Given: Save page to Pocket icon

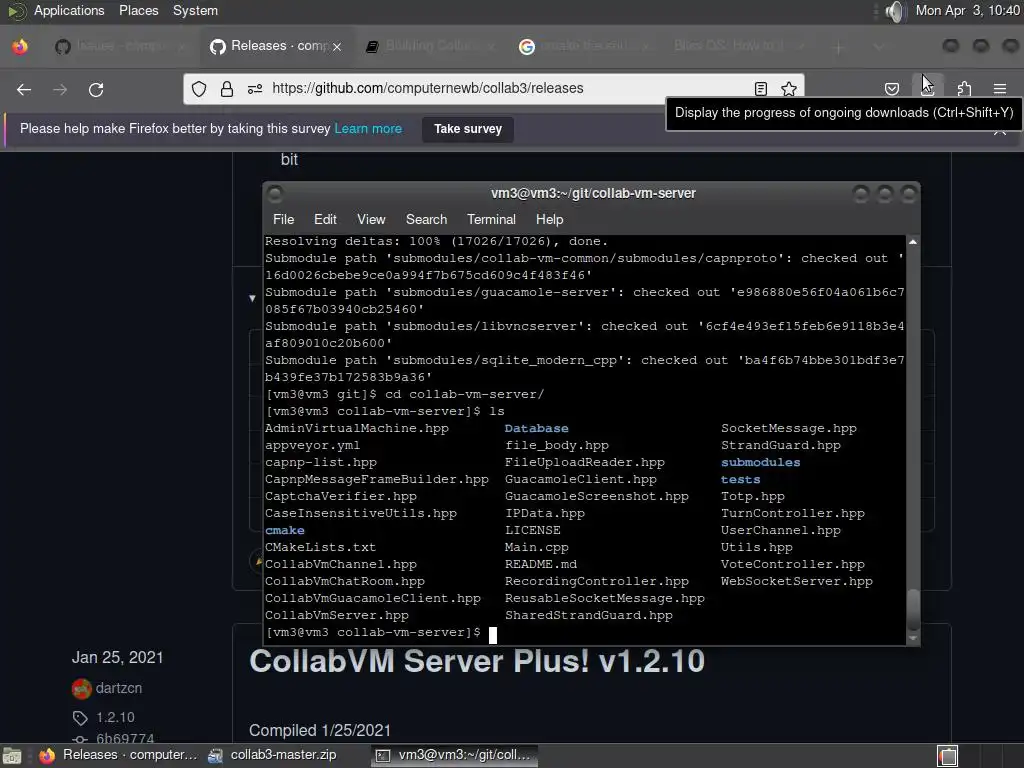Looking at the screenshot, I should (x=891, y=89).
